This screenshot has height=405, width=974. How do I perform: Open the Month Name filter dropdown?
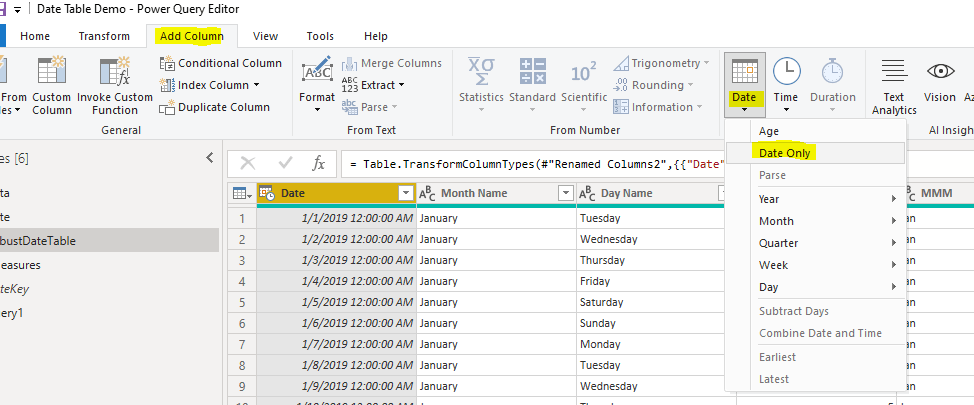[565, 194]
